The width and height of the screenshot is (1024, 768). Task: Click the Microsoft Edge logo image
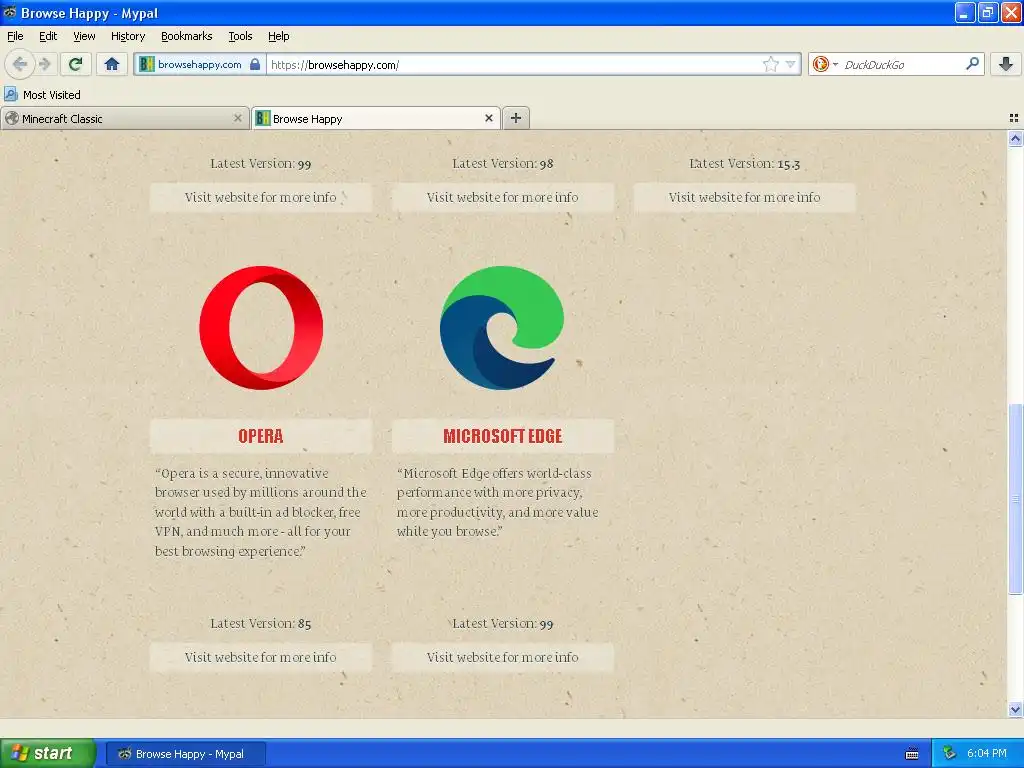click(502, 328)
